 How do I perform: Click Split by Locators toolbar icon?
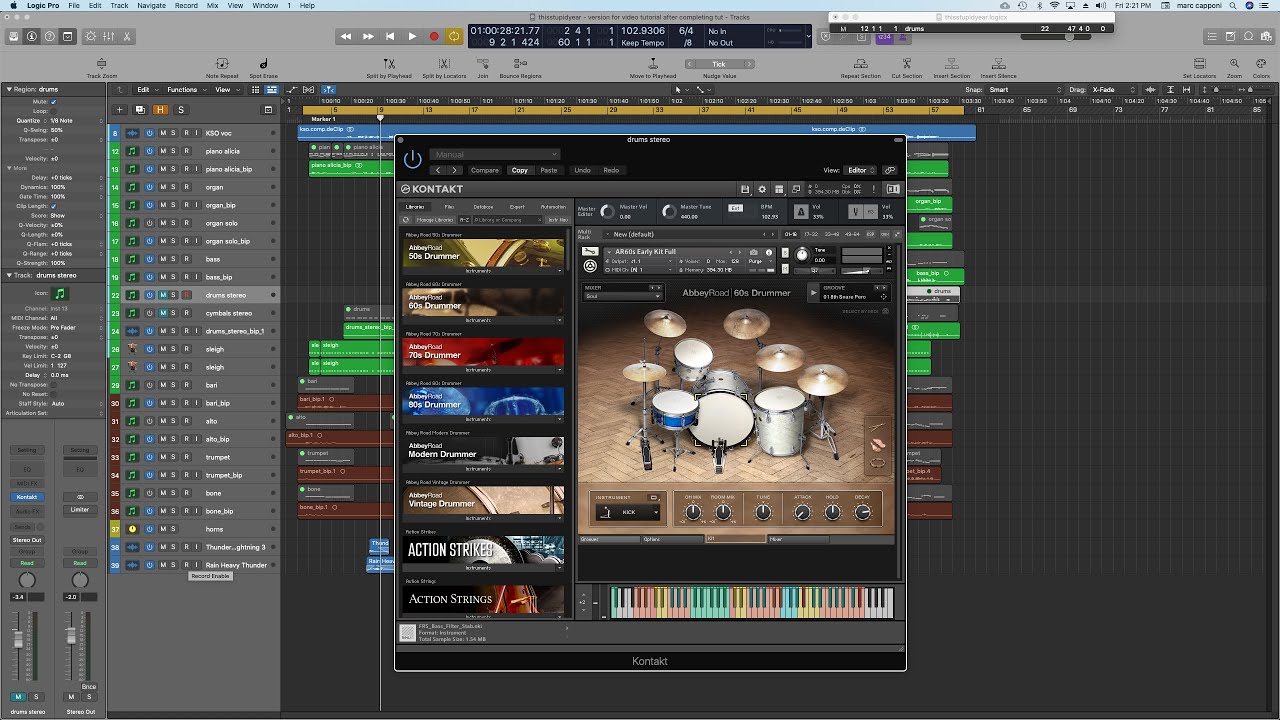[x=444, y=66]
